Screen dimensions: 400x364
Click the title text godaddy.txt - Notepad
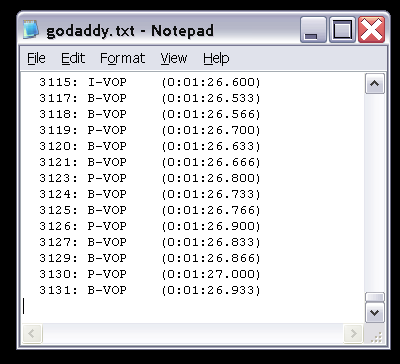(130, 31)
